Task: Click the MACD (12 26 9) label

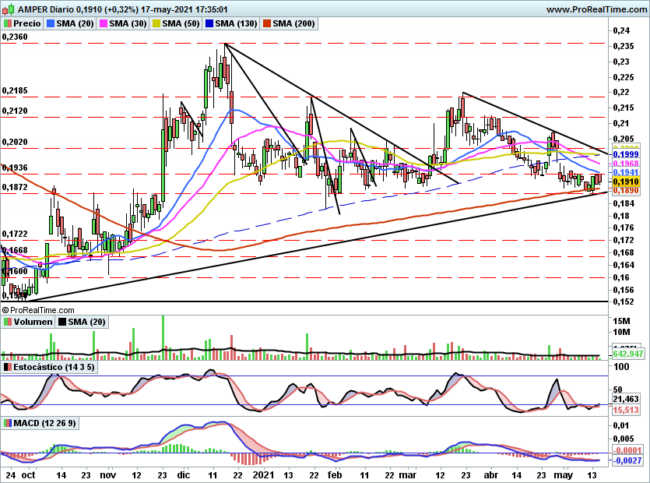Action: (45, 423)
